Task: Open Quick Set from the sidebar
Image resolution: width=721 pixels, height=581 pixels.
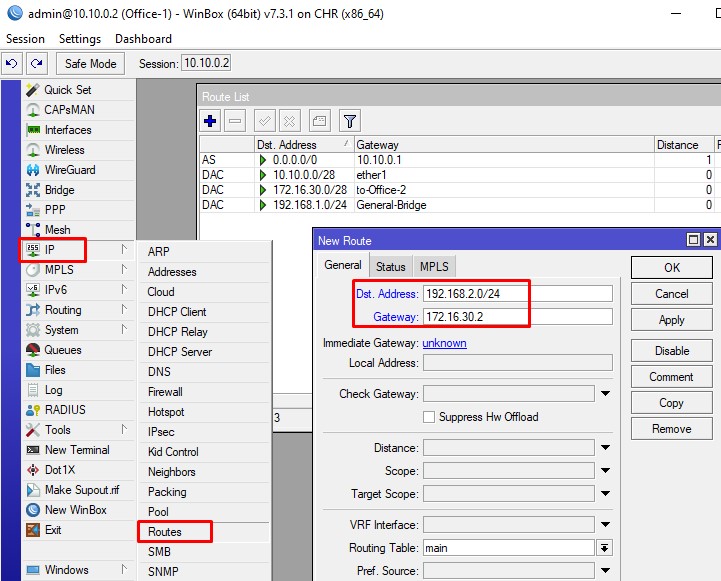Action: click(x=79, y=90)
